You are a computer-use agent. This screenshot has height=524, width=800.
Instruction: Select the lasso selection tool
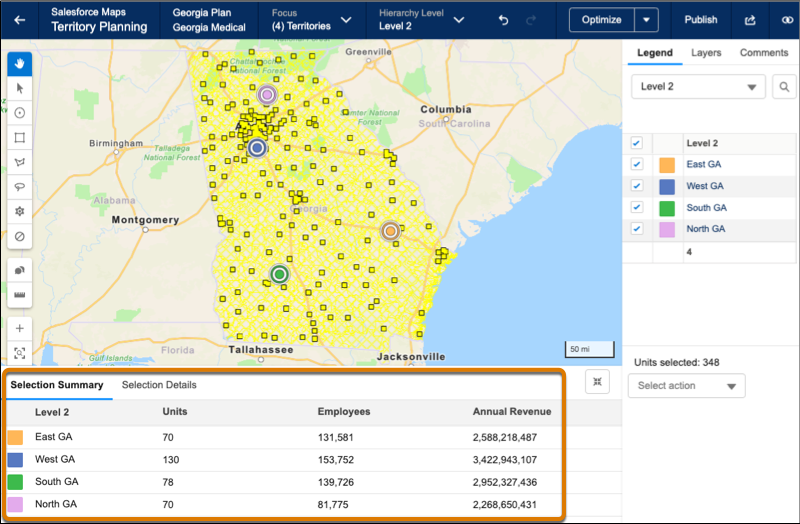(x=19, y=187)
